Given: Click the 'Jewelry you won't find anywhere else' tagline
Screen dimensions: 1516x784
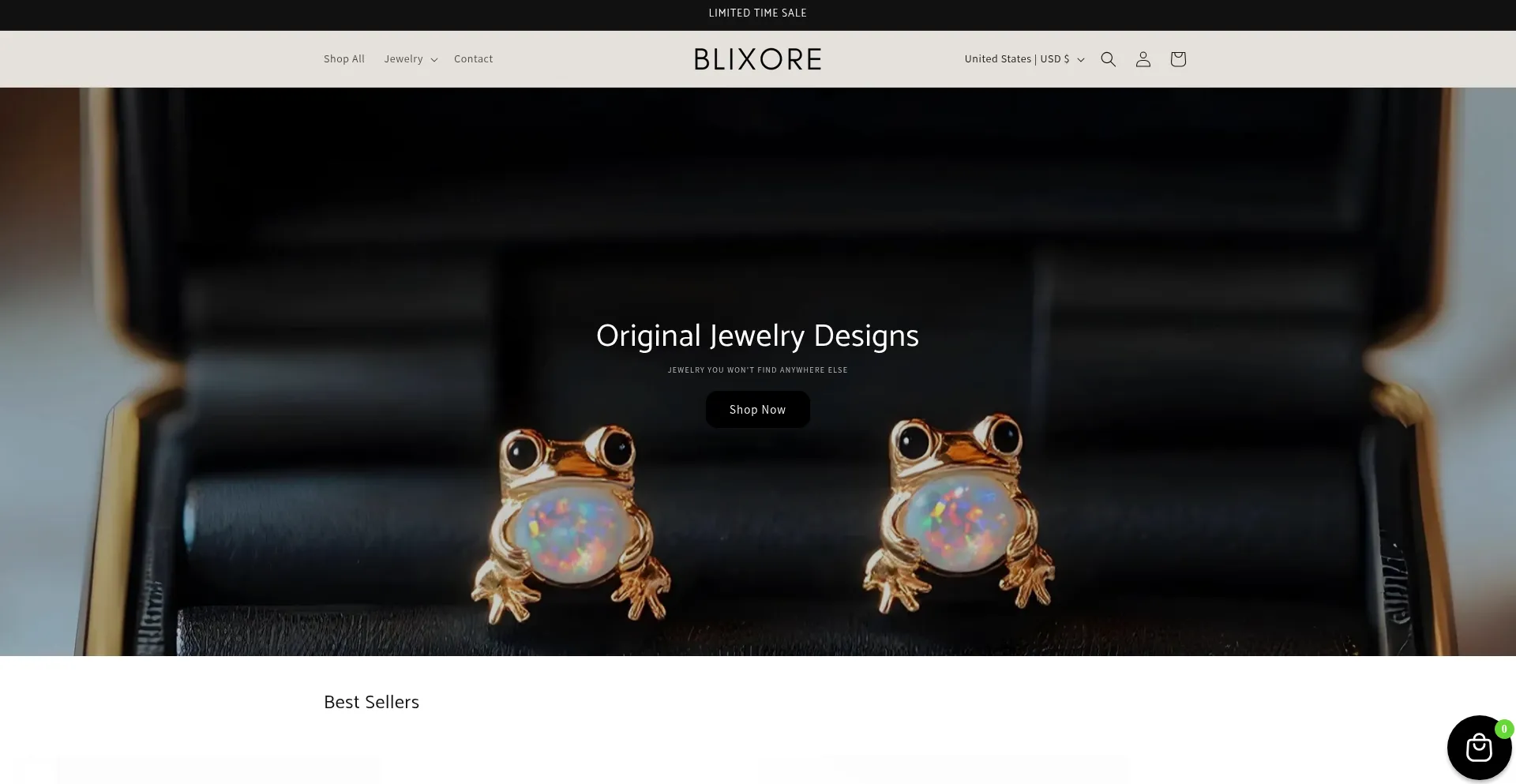Looking at the screenshot, I should tap(758, 369).
